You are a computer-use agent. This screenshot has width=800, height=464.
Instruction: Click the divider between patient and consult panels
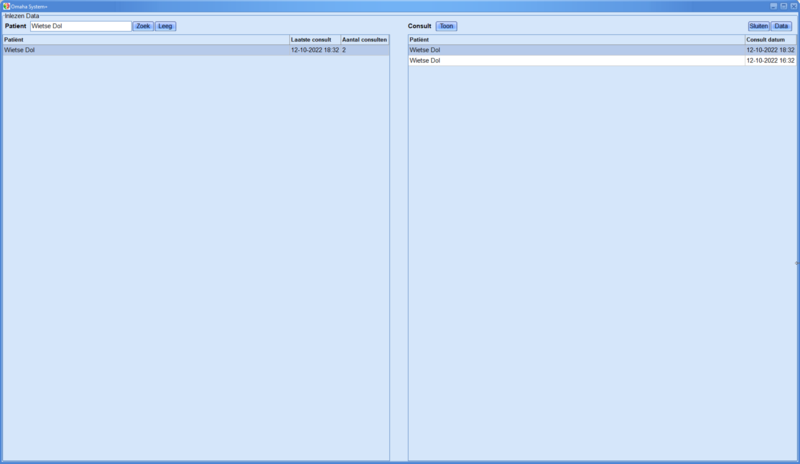(399, 250)
